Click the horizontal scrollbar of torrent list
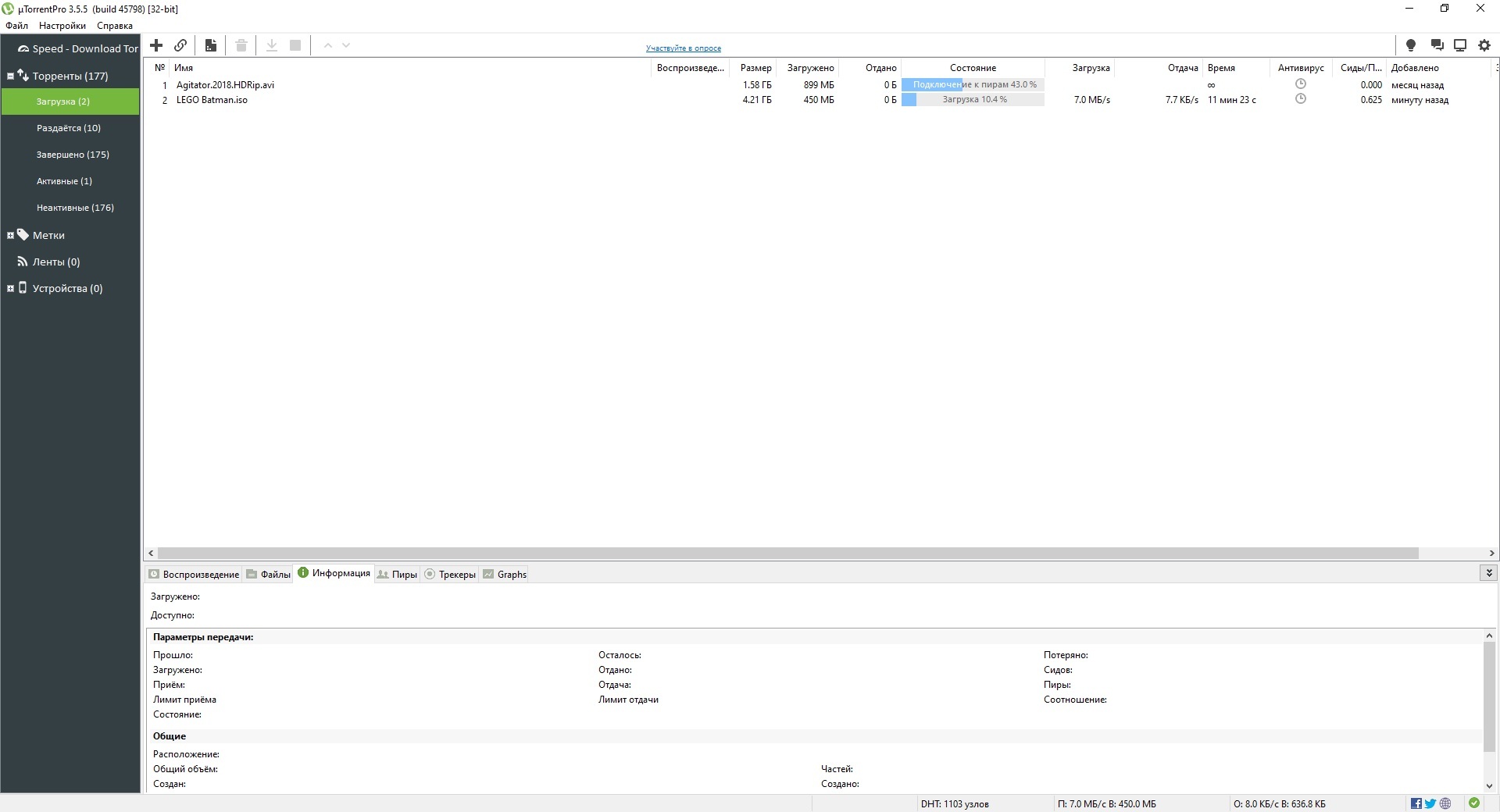This screenshot has height=812, width=1500. point(787,553)
